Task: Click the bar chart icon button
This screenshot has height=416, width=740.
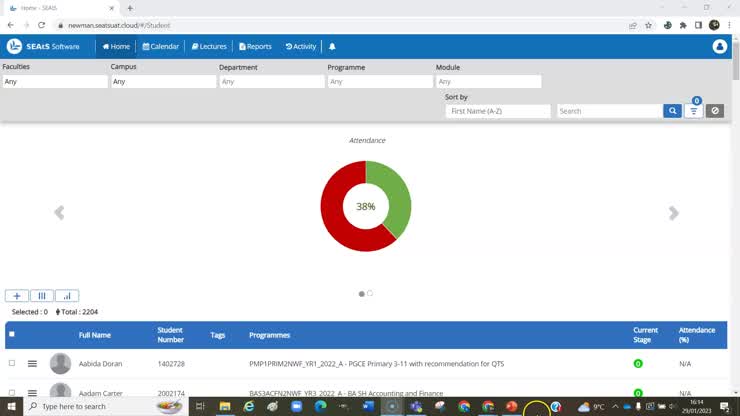Action: (67, 296)
